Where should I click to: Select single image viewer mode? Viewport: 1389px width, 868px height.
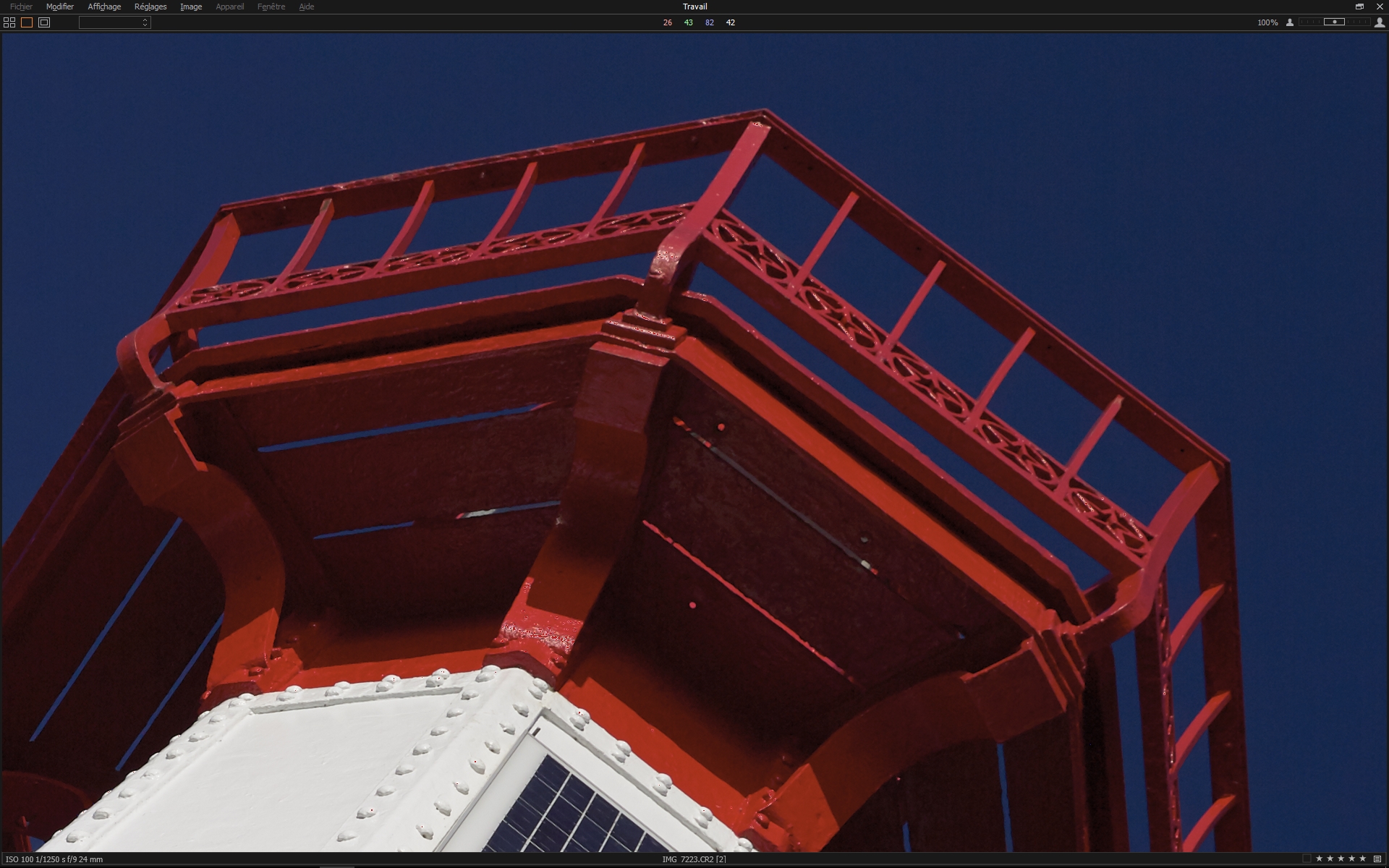click(x=27, y=22)
